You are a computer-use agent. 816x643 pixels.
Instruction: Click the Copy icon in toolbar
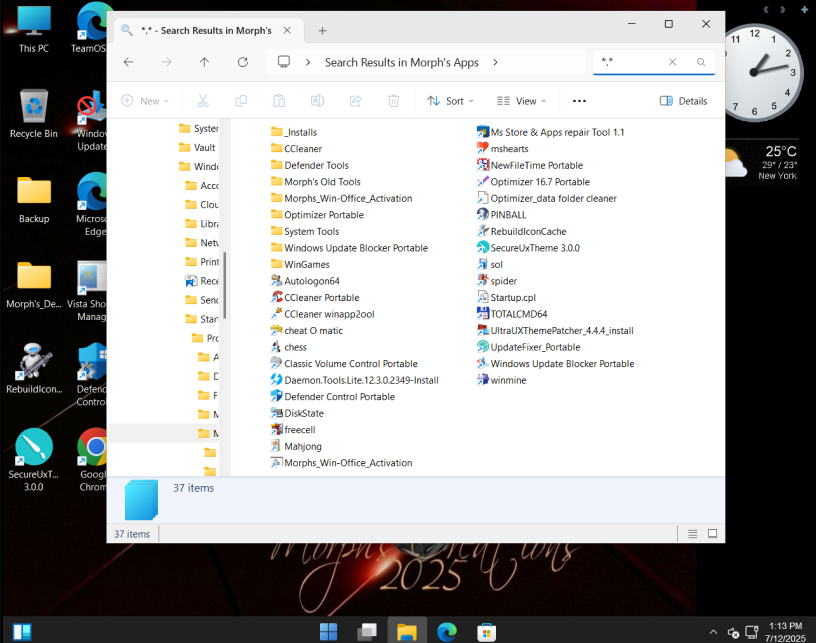click(x=241, y=101)
